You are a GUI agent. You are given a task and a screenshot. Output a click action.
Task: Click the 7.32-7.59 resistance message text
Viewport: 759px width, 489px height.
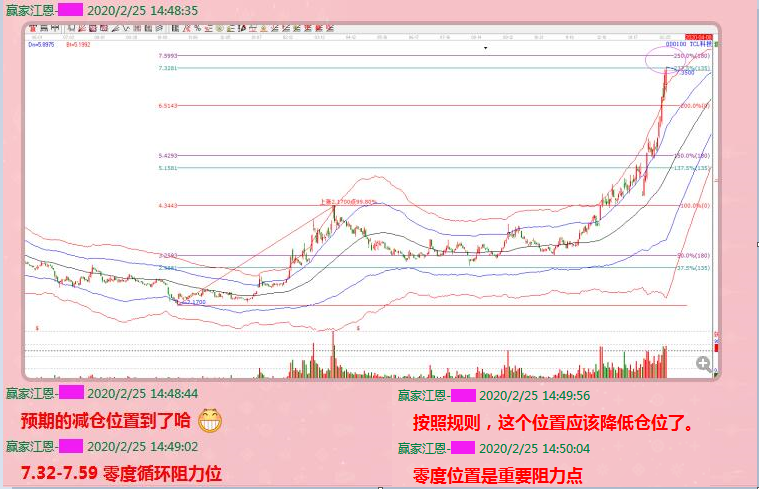pos(121,471)
